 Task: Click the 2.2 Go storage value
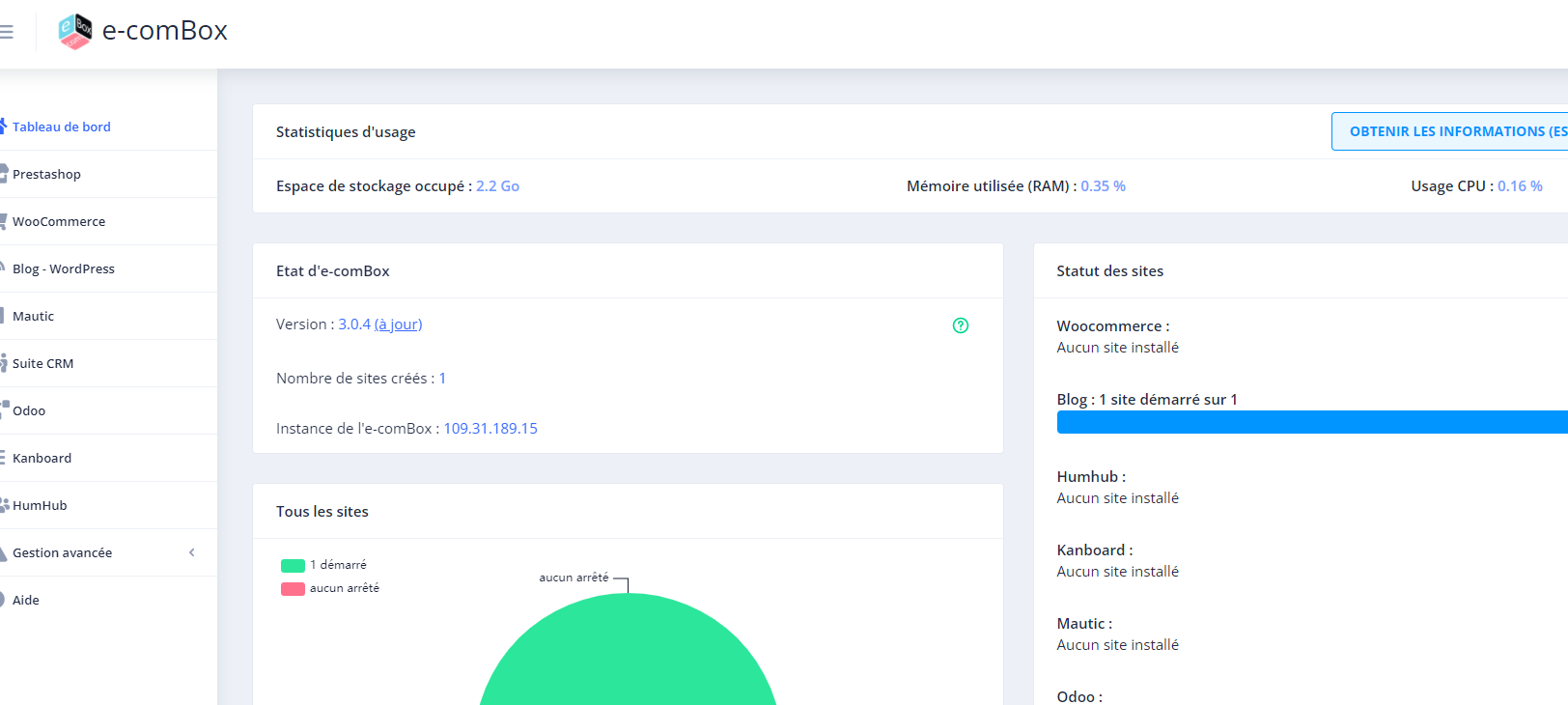[497, 186]
